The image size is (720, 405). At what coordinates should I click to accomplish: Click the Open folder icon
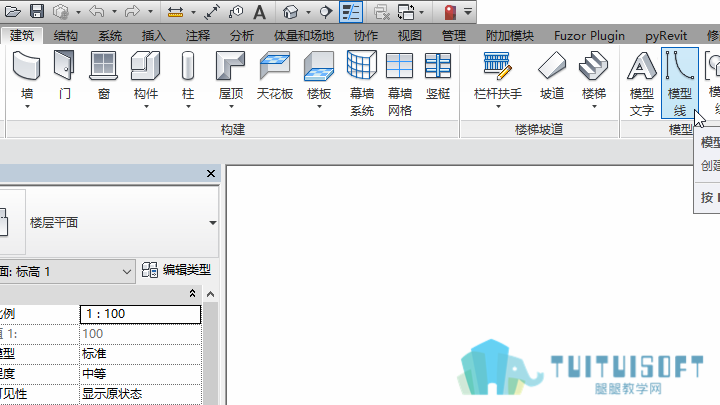[x=12, y=11]
